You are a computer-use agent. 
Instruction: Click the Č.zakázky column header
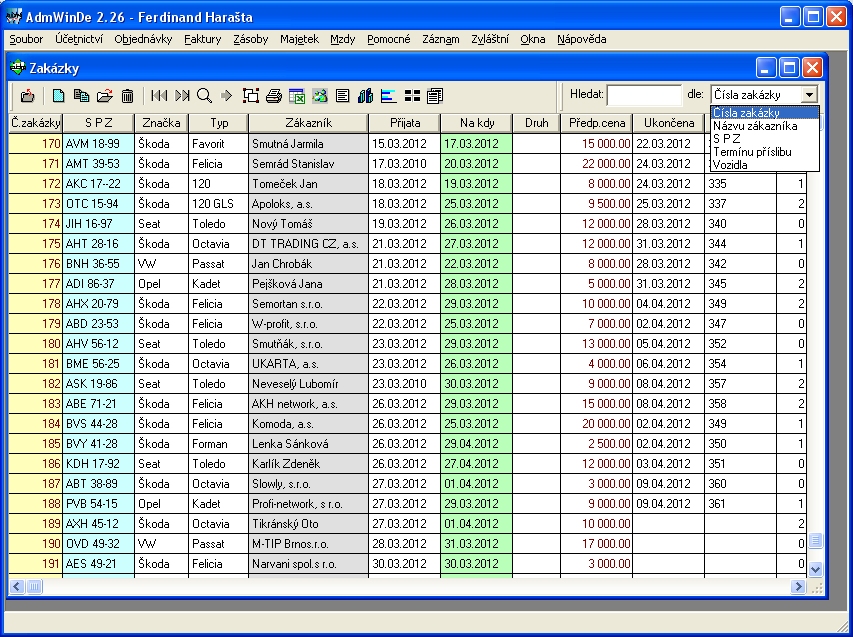click(35, 123)
